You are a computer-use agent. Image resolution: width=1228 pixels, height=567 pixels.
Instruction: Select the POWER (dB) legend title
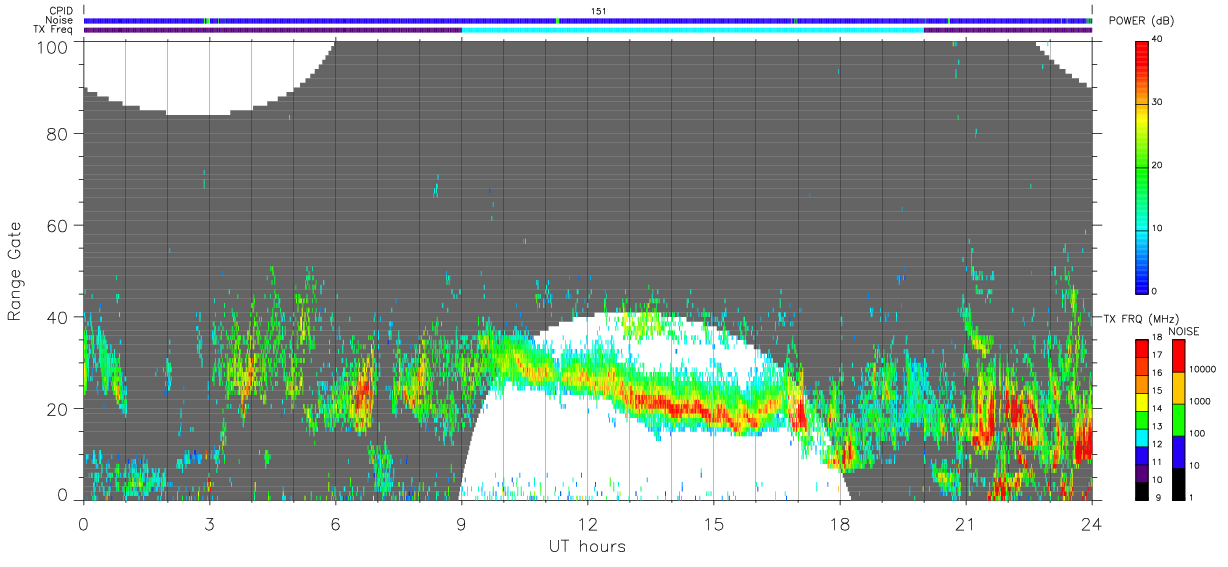(x=1141, y=21)
